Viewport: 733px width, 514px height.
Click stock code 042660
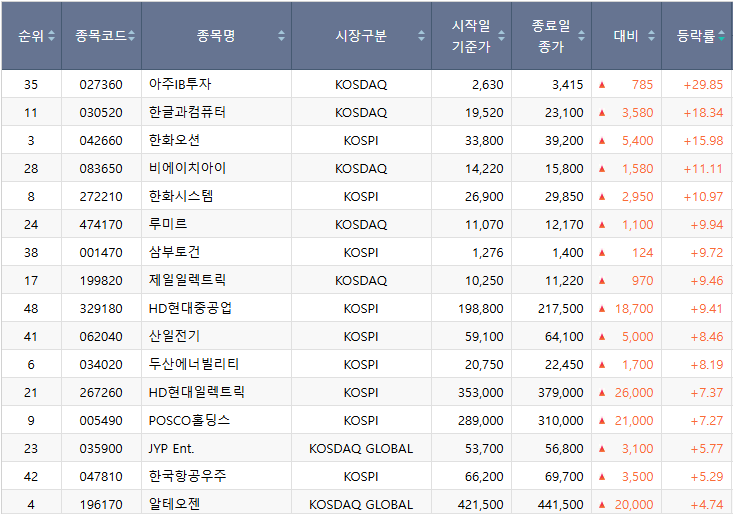pyautogui.click(x=101, y=141)
